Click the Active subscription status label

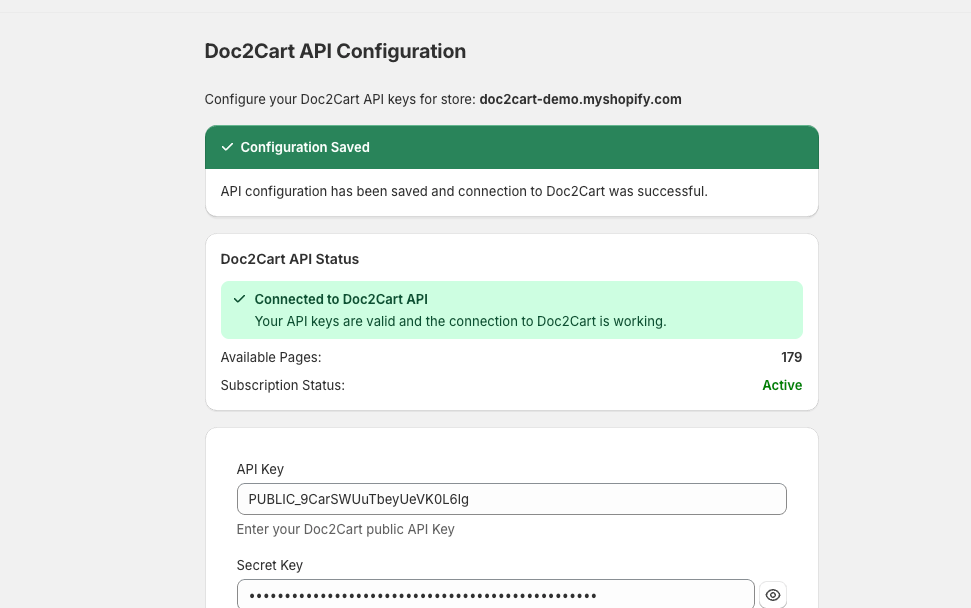[782, 385]
